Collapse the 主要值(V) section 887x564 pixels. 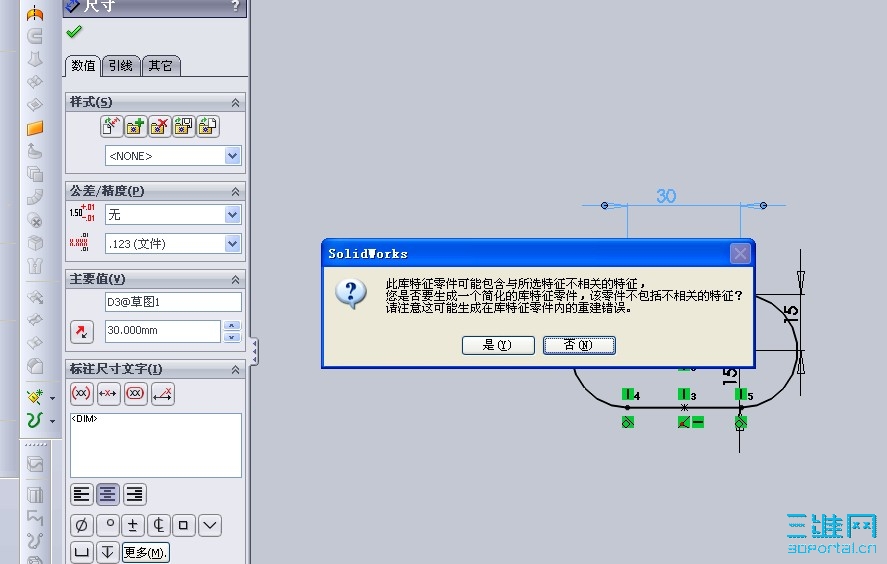[235, 279]
